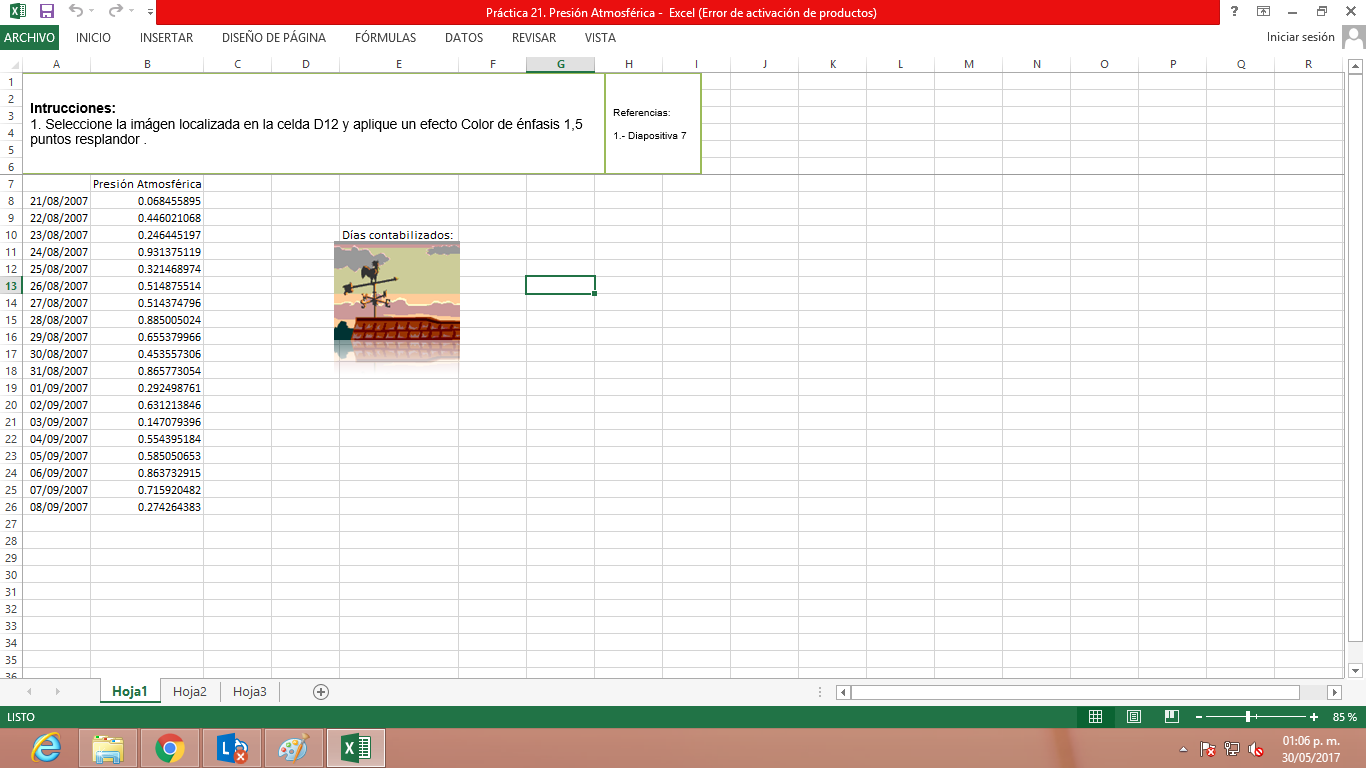Zoom out using the minus button

click(x=1199, y=717)
